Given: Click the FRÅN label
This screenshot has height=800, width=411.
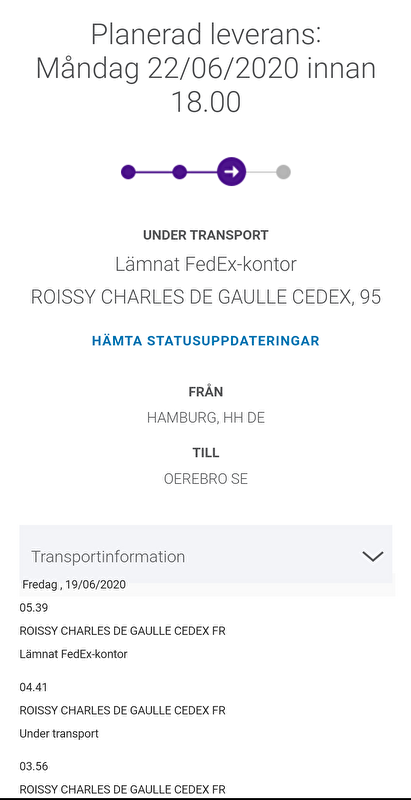Looking at the screenshot, I should [206, 392].
